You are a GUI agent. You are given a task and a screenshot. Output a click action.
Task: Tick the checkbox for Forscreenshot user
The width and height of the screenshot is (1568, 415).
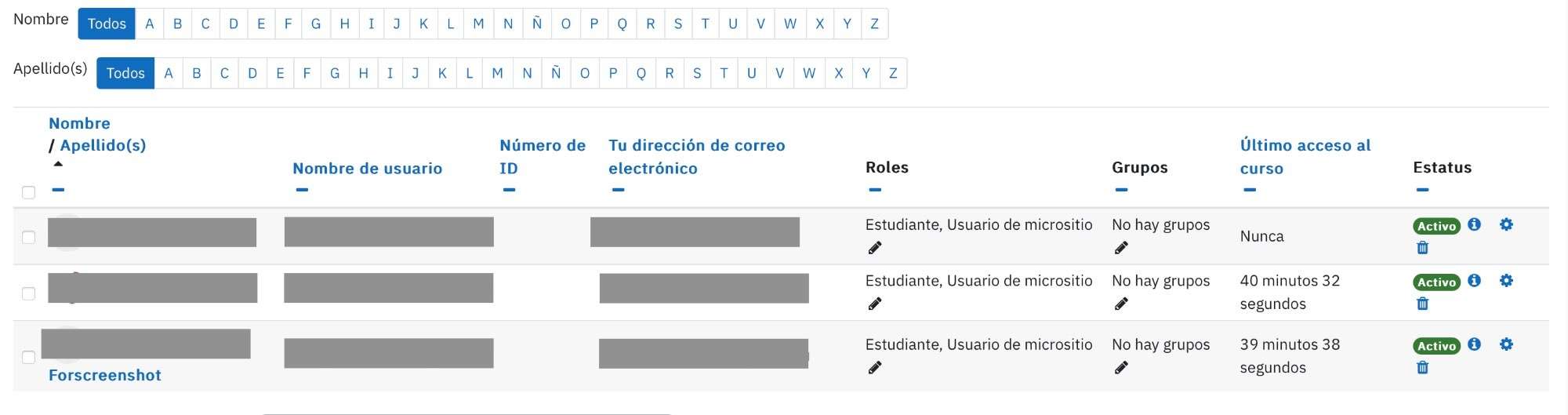click(x=29, y=357)
